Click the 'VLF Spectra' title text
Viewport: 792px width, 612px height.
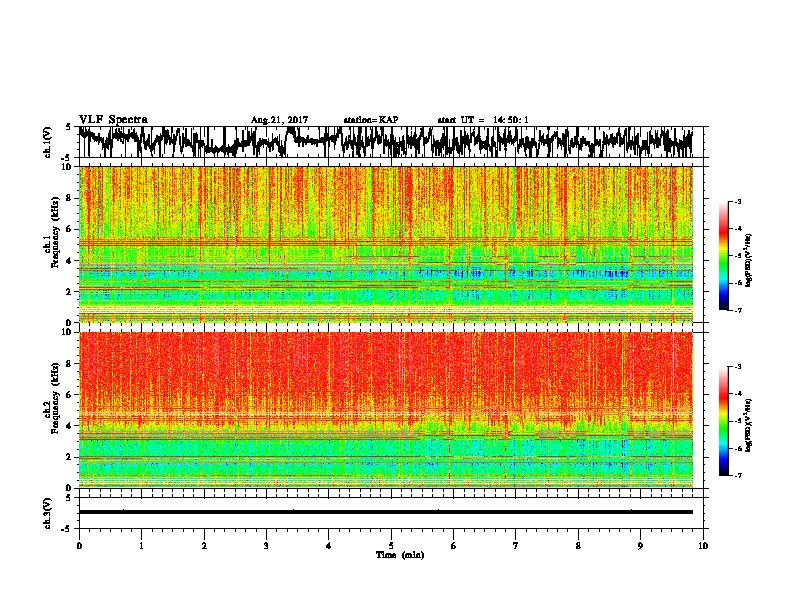click(x=113, y=120)
